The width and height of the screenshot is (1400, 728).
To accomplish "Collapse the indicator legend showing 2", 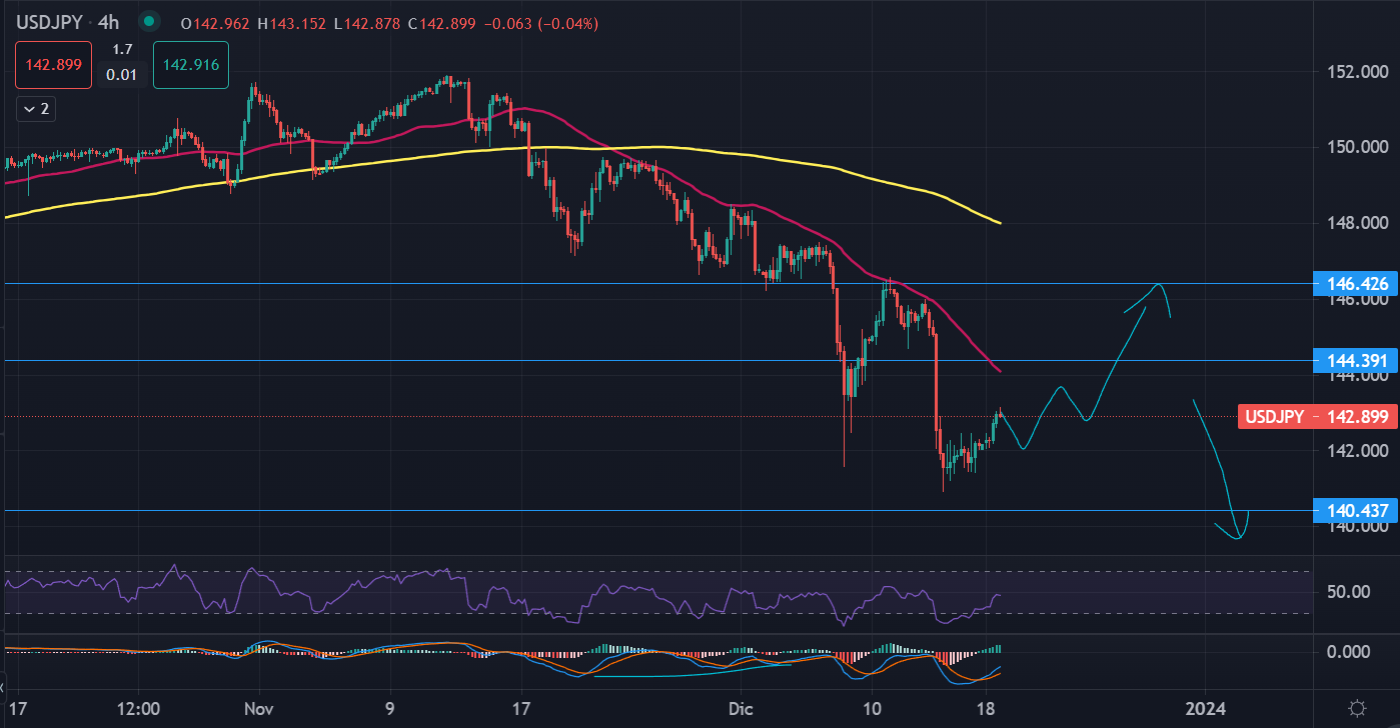I will pos(36,109).
